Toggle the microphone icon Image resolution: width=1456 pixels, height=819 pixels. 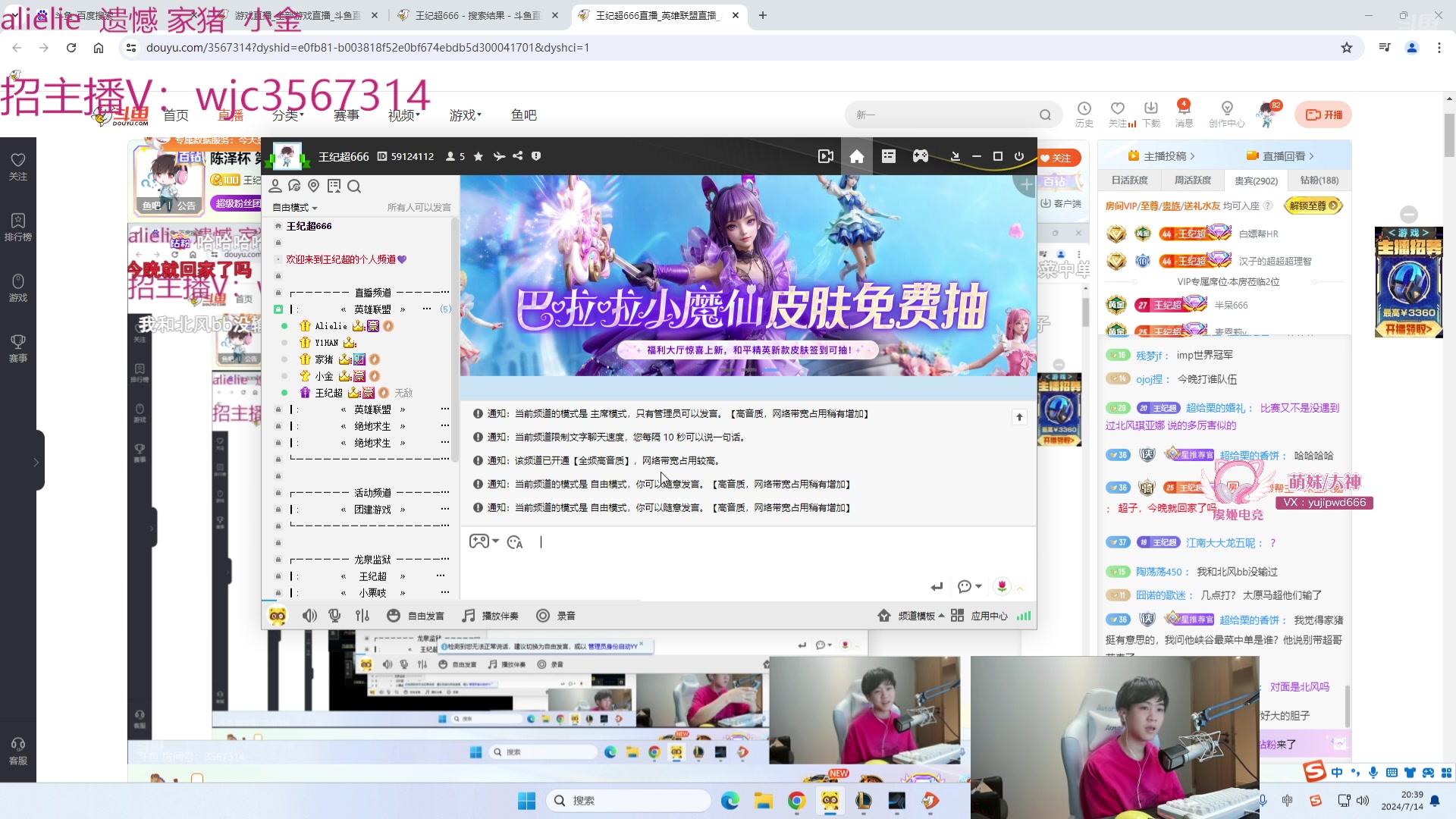click(334, 616)
